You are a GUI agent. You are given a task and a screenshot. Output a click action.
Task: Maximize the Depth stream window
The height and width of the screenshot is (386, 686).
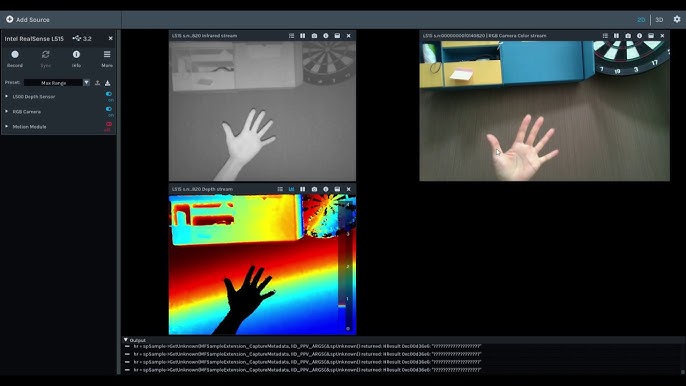pos(337,189)
